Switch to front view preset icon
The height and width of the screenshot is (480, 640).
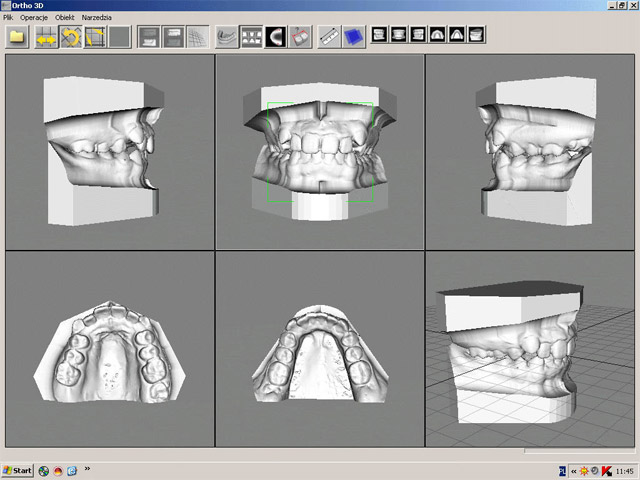tap(379, 34)
